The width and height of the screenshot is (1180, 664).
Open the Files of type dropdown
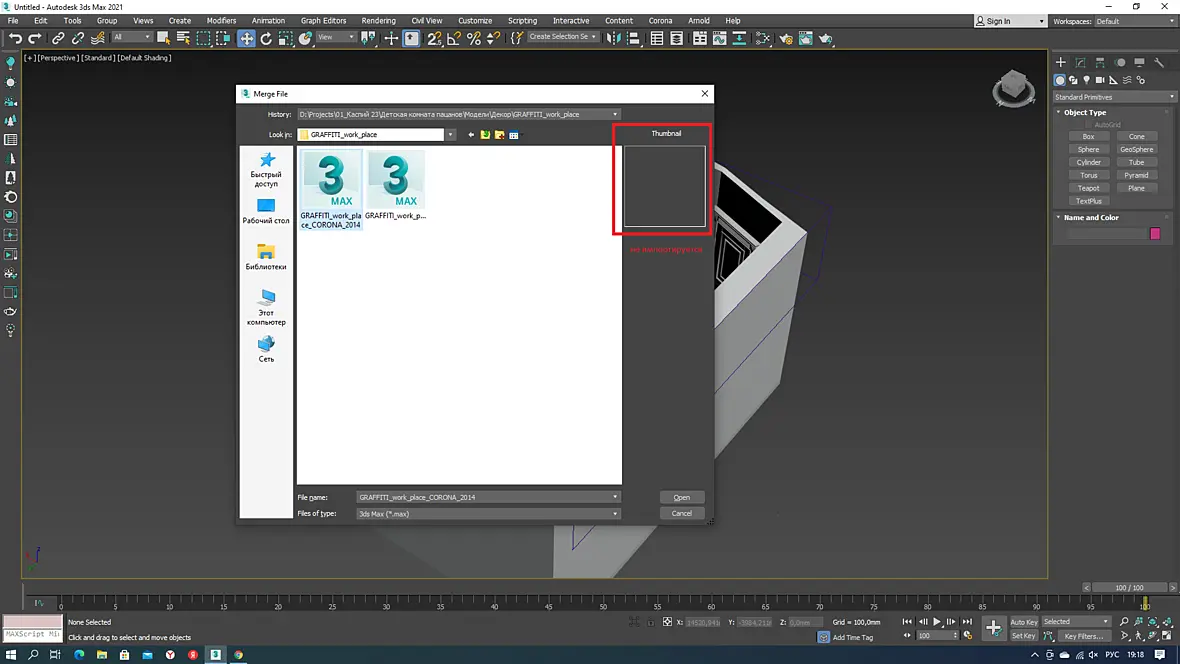488,513
